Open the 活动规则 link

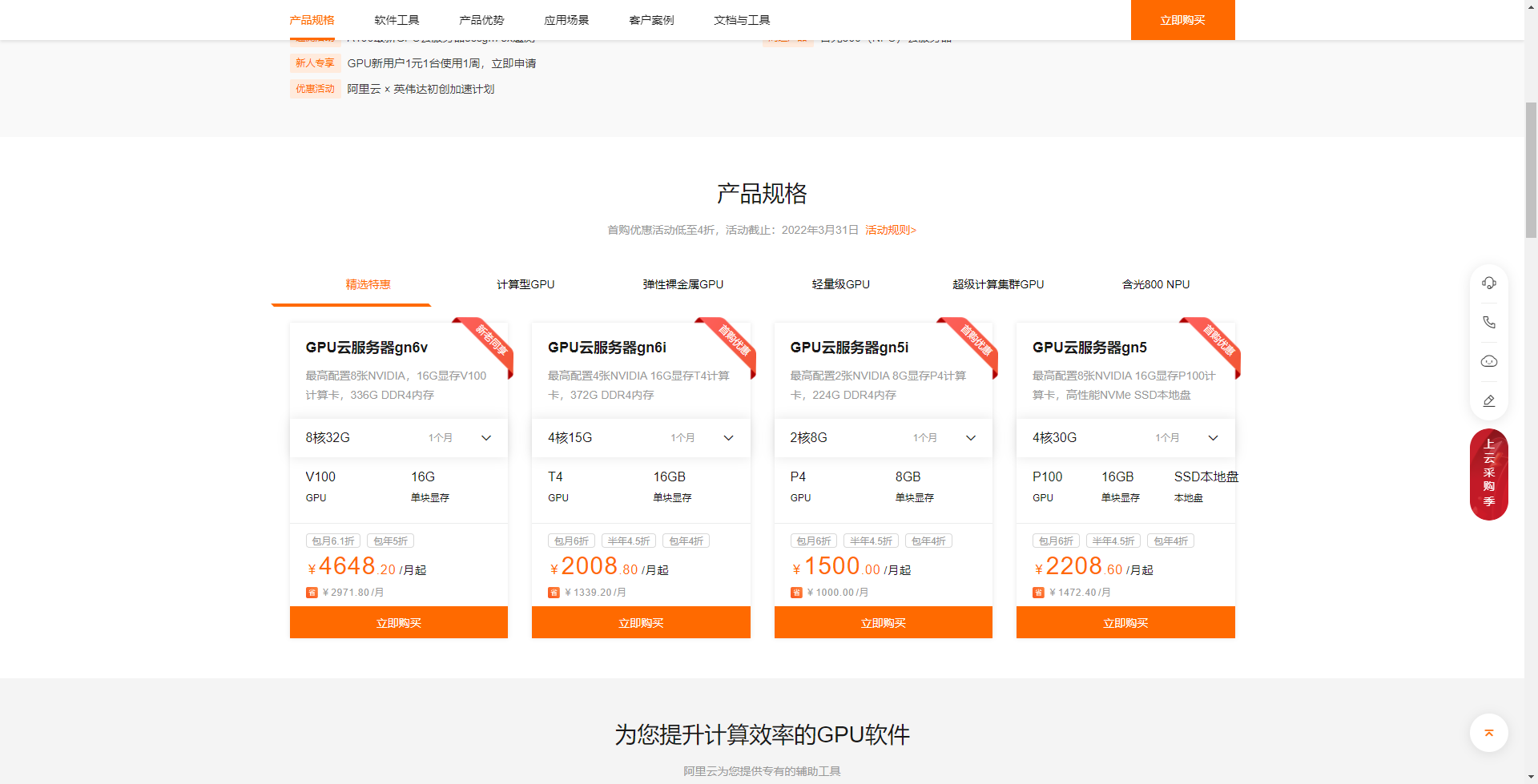[x=890, y=230]
